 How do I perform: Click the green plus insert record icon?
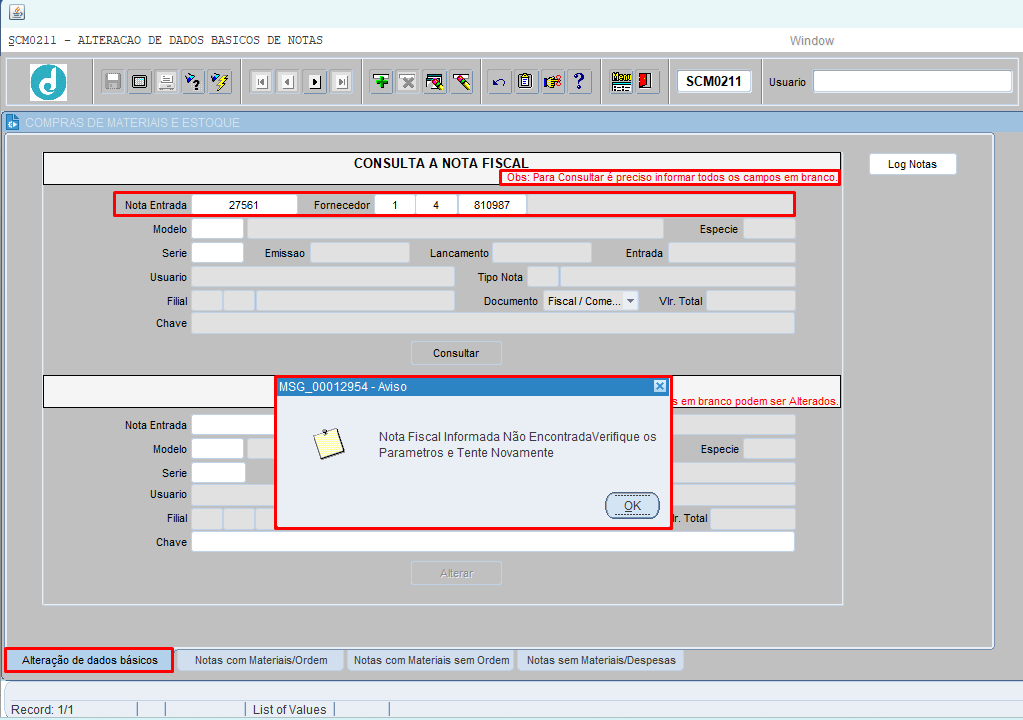pos(381,82)
